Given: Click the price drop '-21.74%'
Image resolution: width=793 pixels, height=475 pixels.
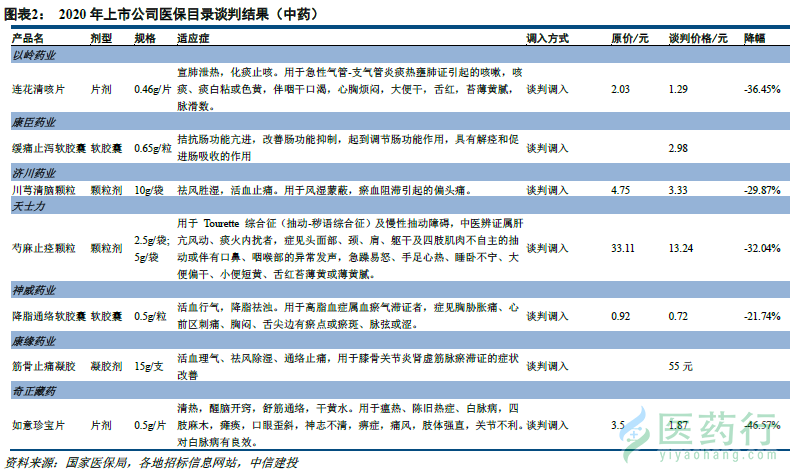Looking at the screenshot, I should [x=762, y=316].
